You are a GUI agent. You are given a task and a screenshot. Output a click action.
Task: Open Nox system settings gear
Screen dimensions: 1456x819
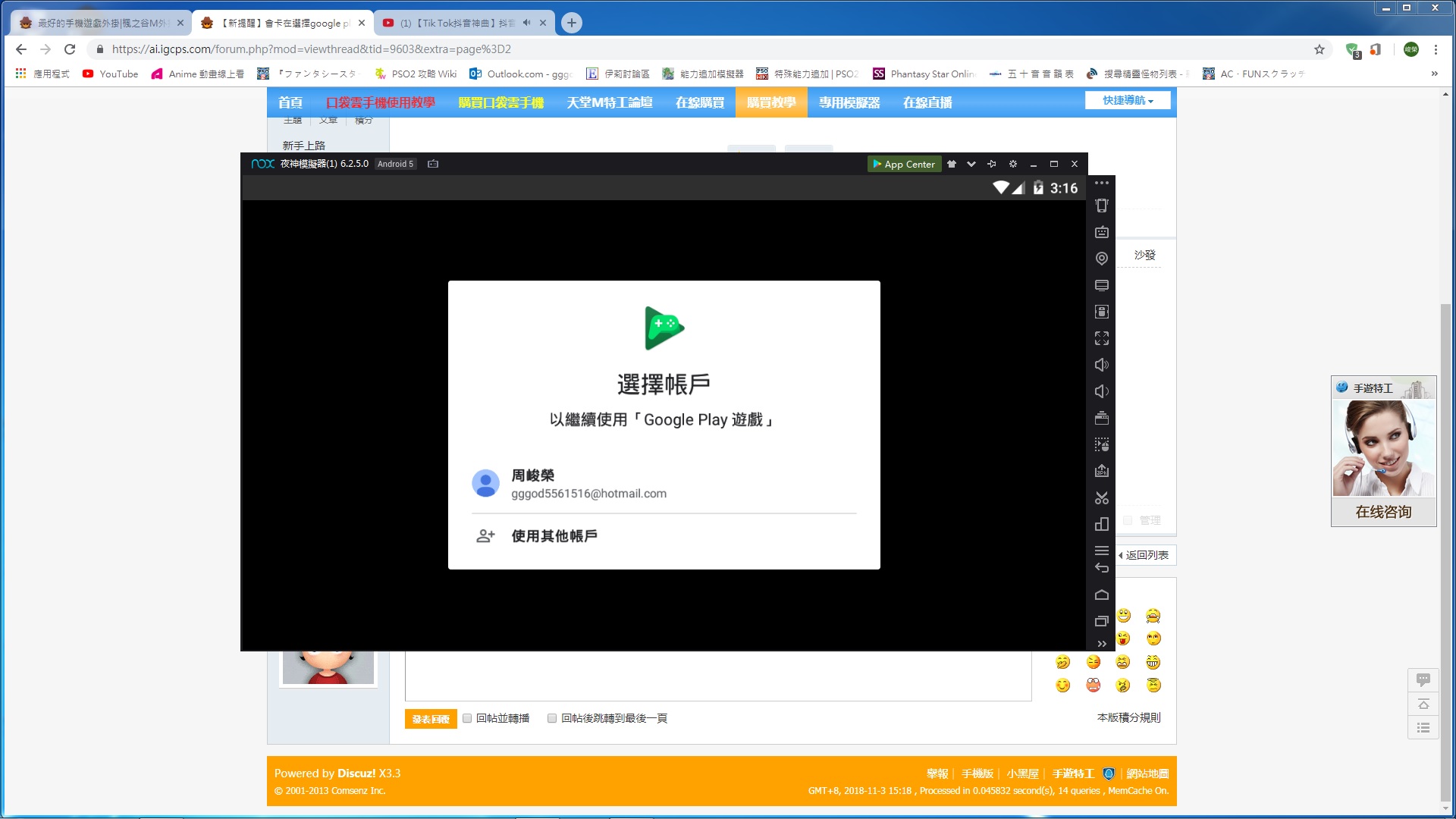[x=1012, y=164]
